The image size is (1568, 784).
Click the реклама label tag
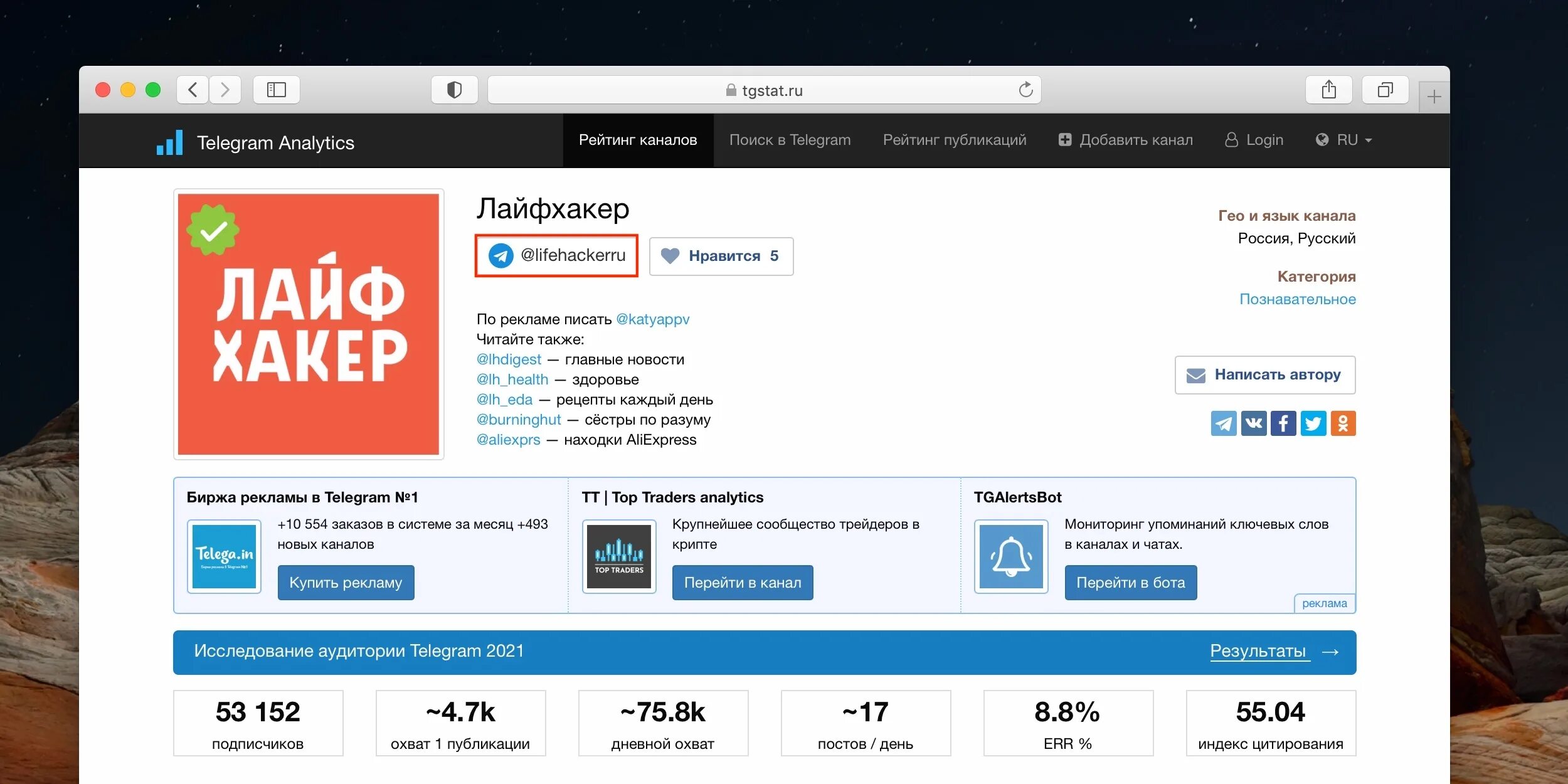pos(1325,603)
